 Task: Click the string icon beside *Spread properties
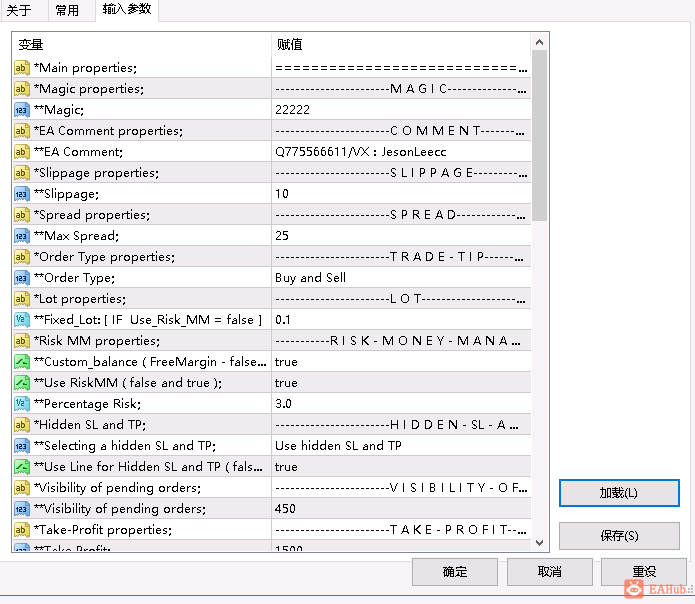pos(21,215)
